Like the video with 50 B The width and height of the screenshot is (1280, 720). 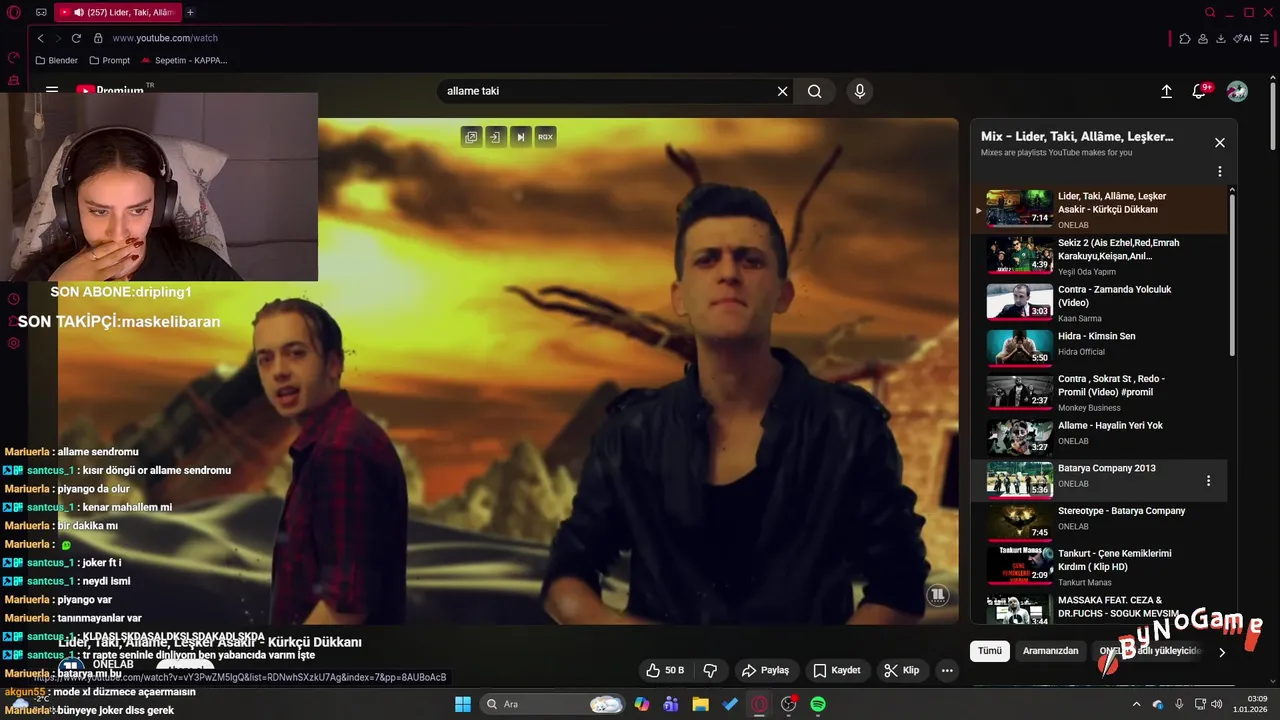(x=666, y=670)
